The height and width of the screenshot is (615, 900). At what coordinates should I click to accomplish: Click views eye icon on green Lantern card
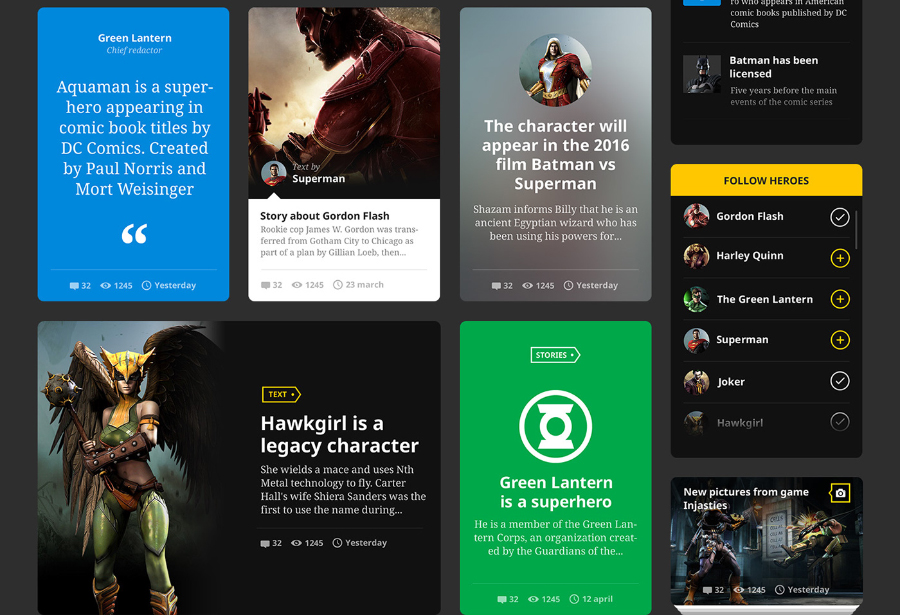click(533, 599)
